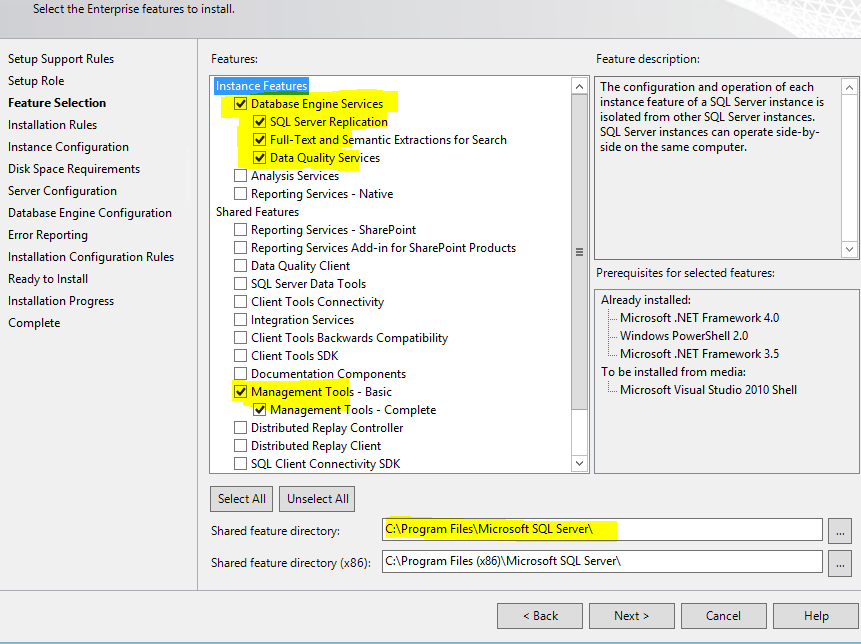The height and width of the screenshot is (644, 861).
Task: Check Client Tools Backwards Compatibility
Action: click(241, 338)
